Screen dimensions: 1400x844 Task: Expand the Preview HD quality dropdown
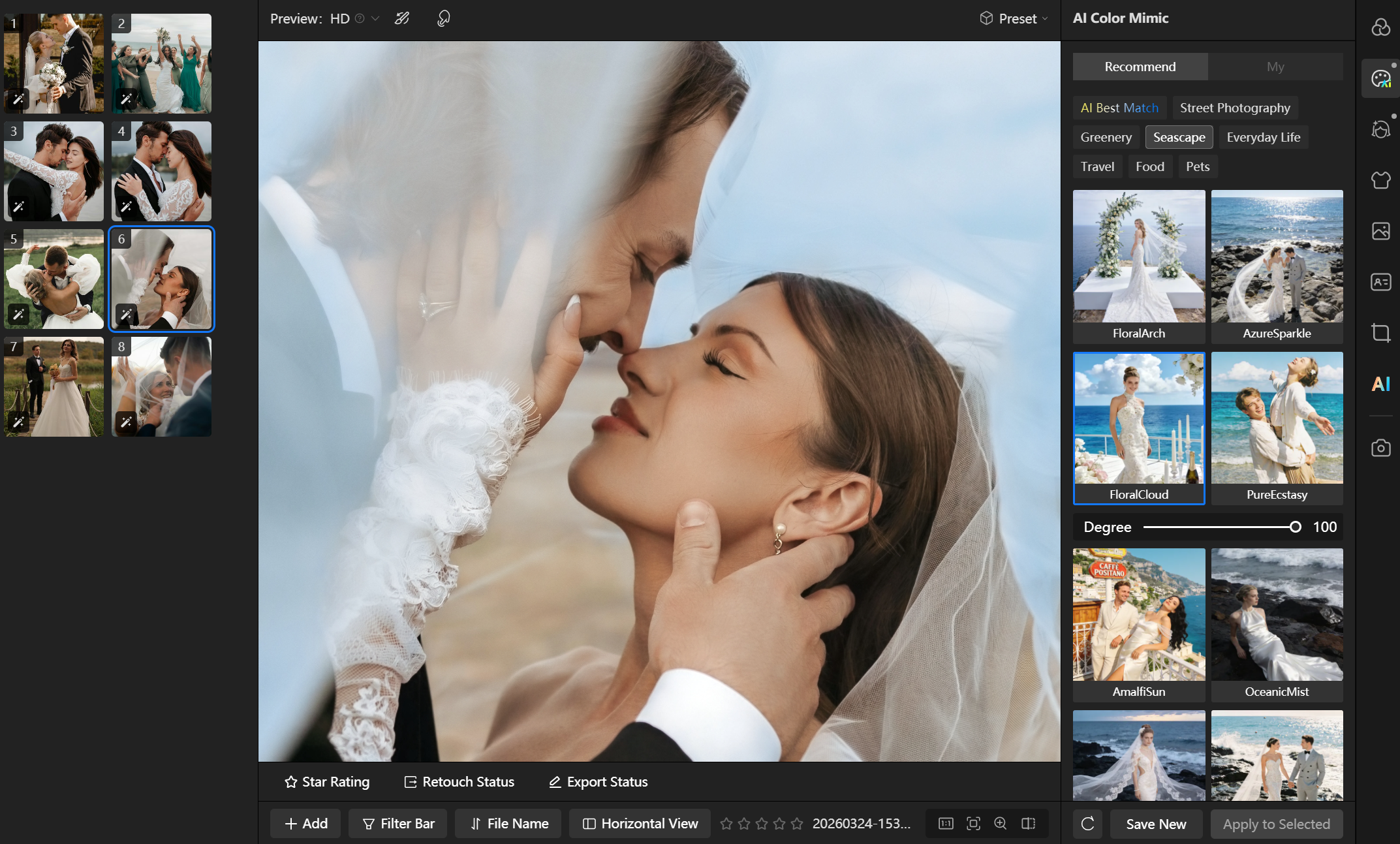375,19
